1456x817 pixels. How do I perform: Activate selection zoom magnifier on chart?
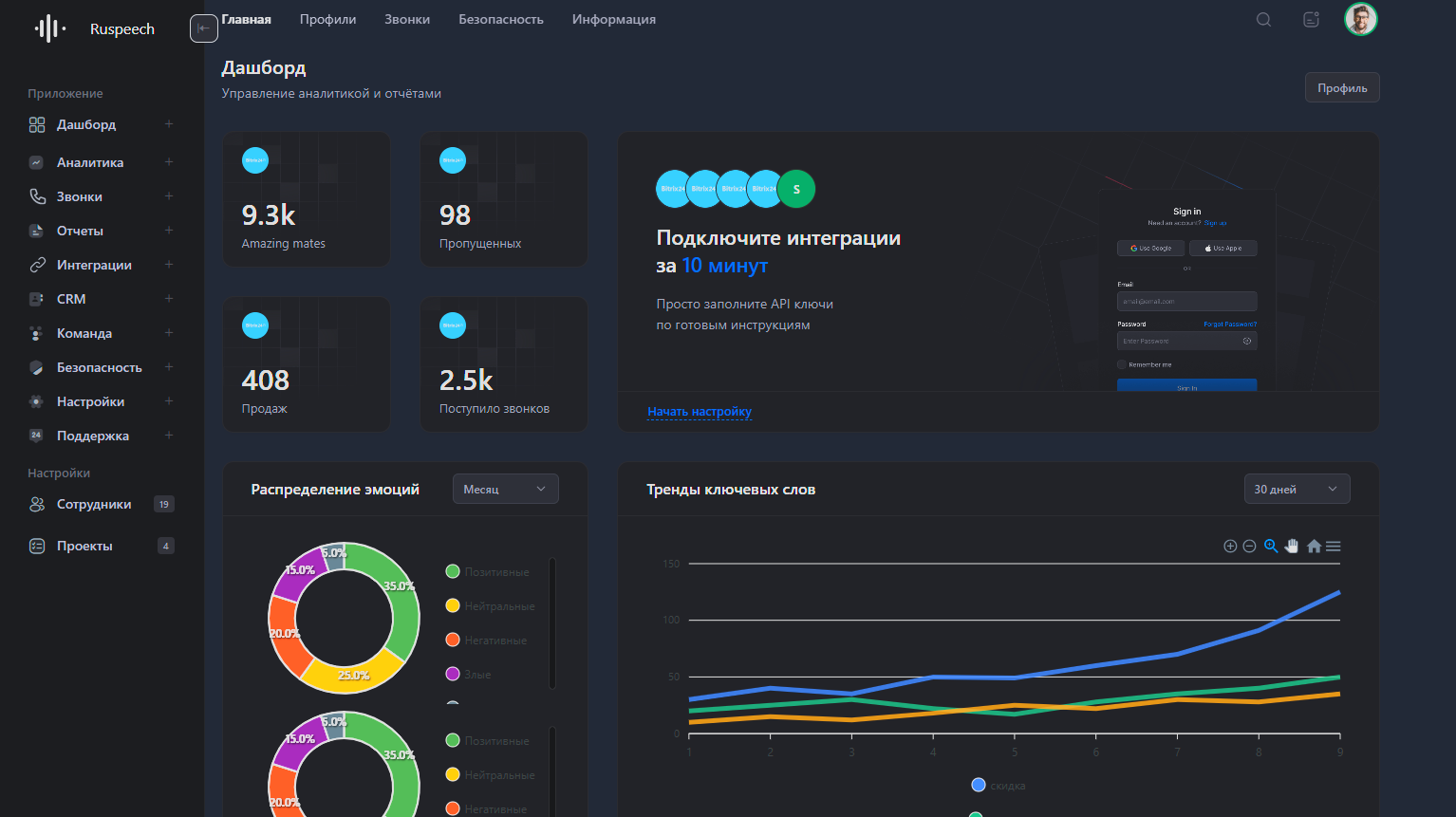[1271, 546]
